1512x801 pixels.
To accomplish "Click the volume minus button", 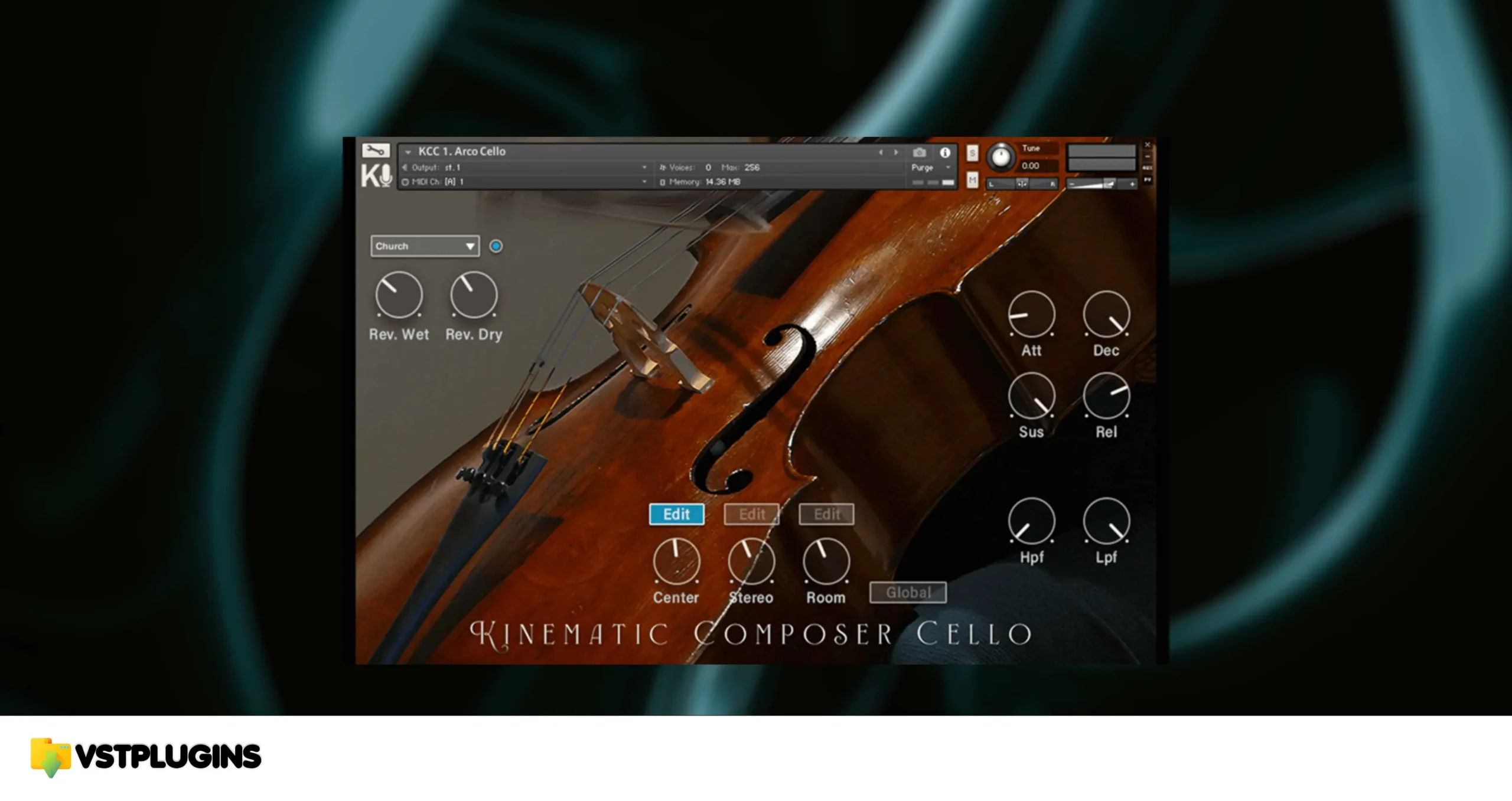I will tap(1072, 184).
